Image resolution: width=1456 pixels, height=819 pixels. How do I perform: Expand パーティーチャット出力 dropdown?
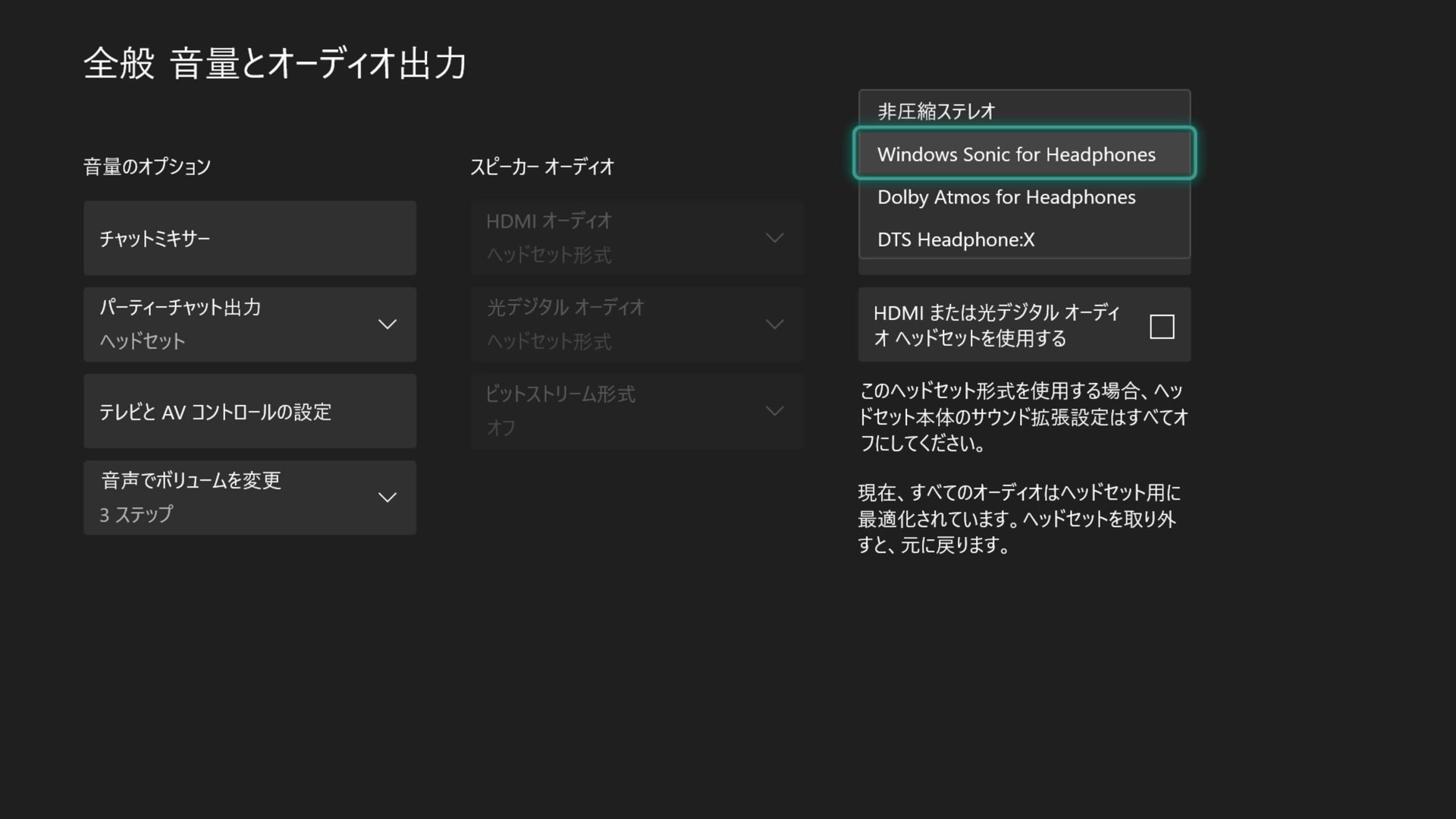[x=249, y=325]
